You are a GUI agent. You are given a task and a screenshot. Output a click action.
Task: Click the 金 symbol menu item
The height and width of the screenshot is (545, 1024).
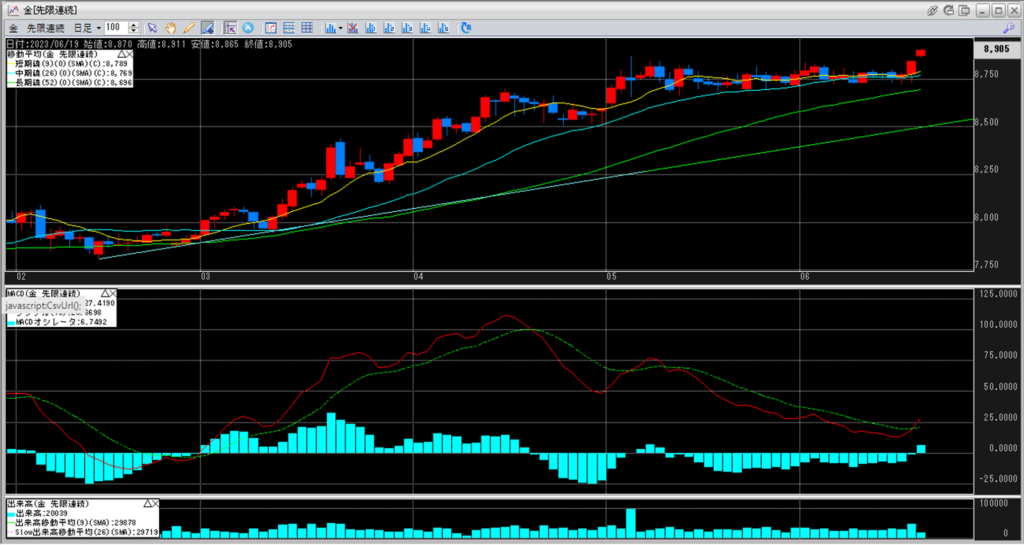pyautogui.click(x=12, y=27)
